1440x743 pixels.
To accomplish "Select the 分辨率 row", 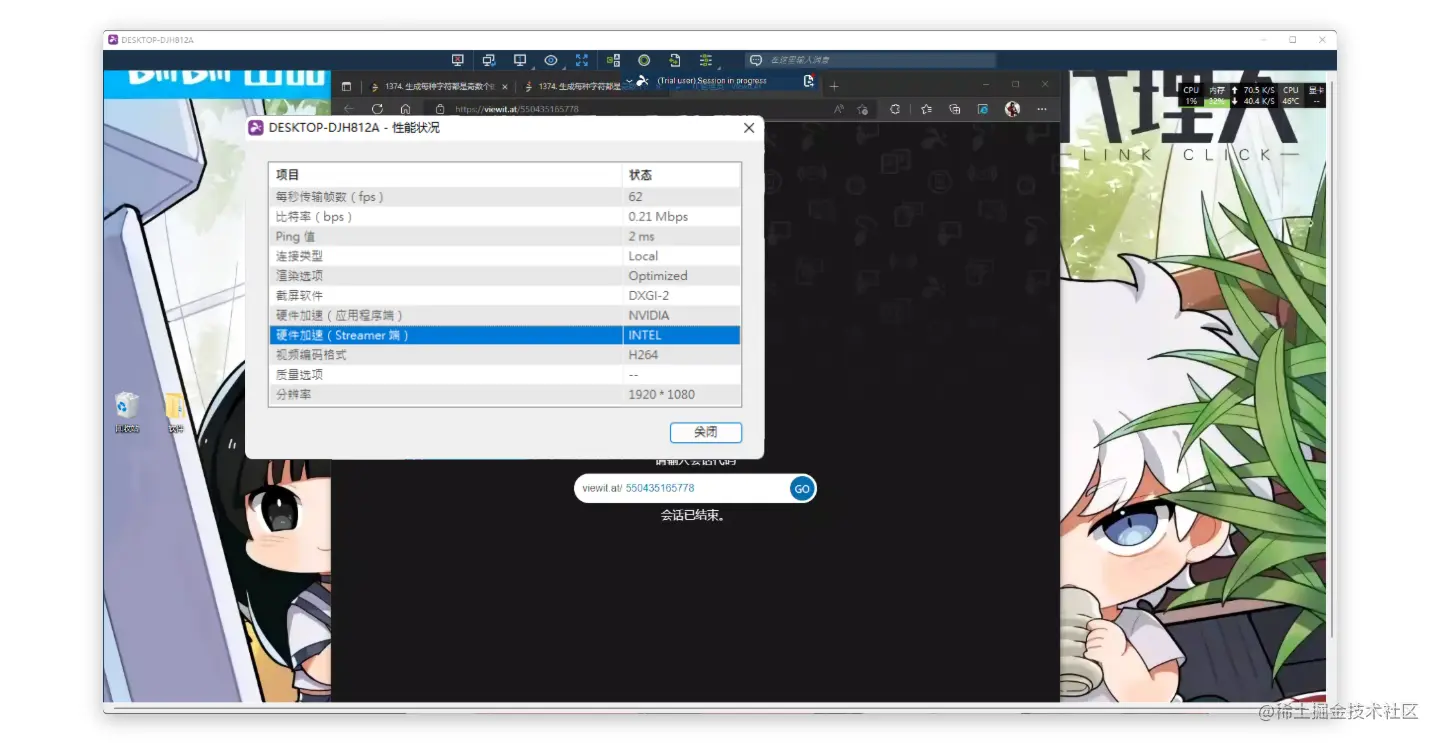I will pyautogui.click(x=505, y=395).
